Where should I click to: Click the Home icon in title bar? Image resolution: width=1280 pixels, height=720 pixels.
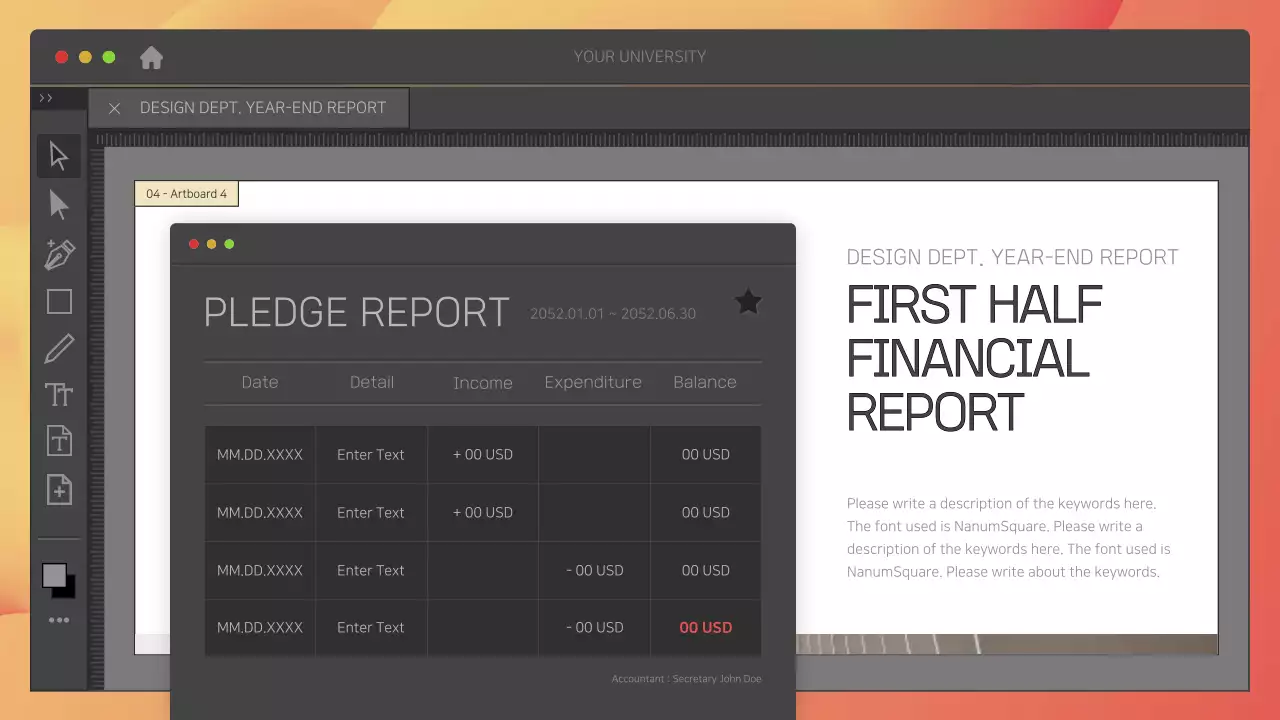(151, 58)
